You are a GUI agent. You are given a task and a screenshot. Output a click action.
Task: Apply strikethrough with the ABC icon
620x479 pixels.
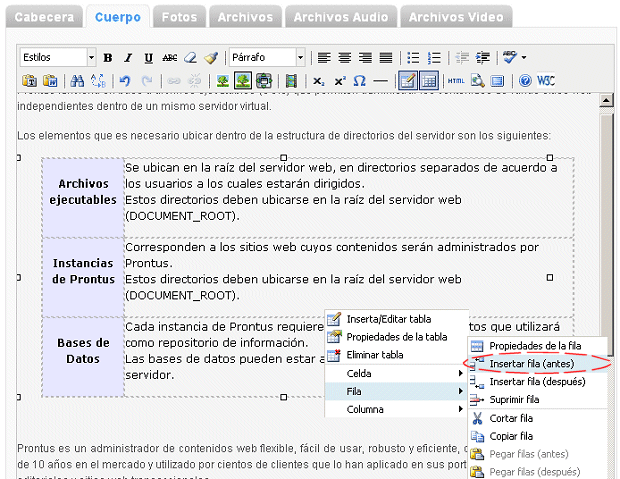point(170,58)
